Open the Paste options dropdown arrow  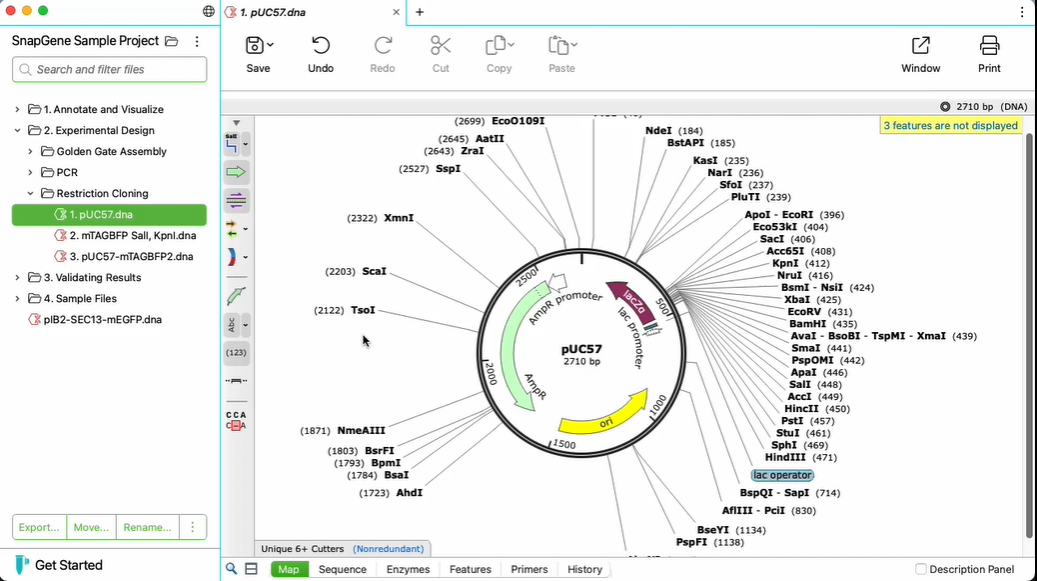coord(574,45)
